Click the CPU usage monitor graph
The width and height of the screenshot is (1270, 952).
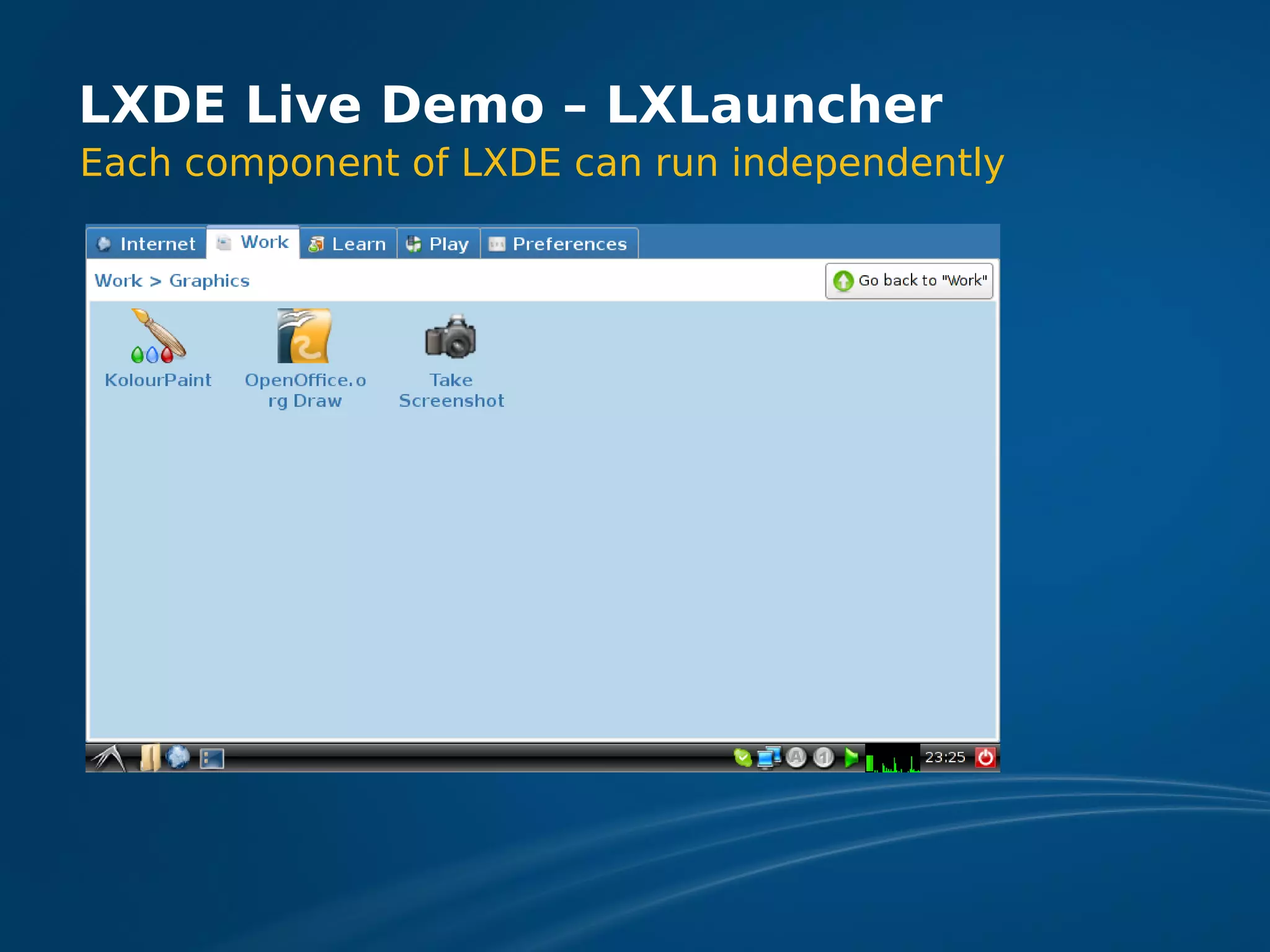pos(892,758)
